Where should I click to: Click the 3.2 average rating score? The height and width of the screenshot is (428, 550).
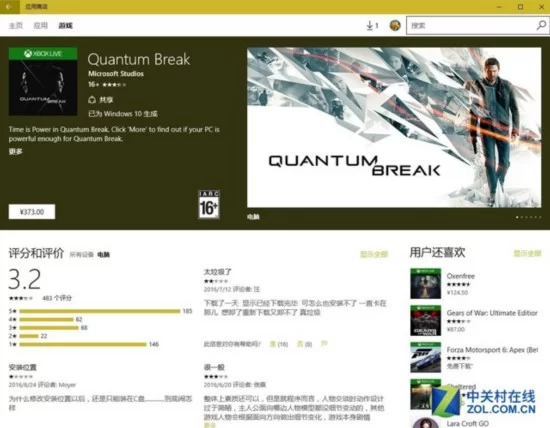tap(25, 280)
